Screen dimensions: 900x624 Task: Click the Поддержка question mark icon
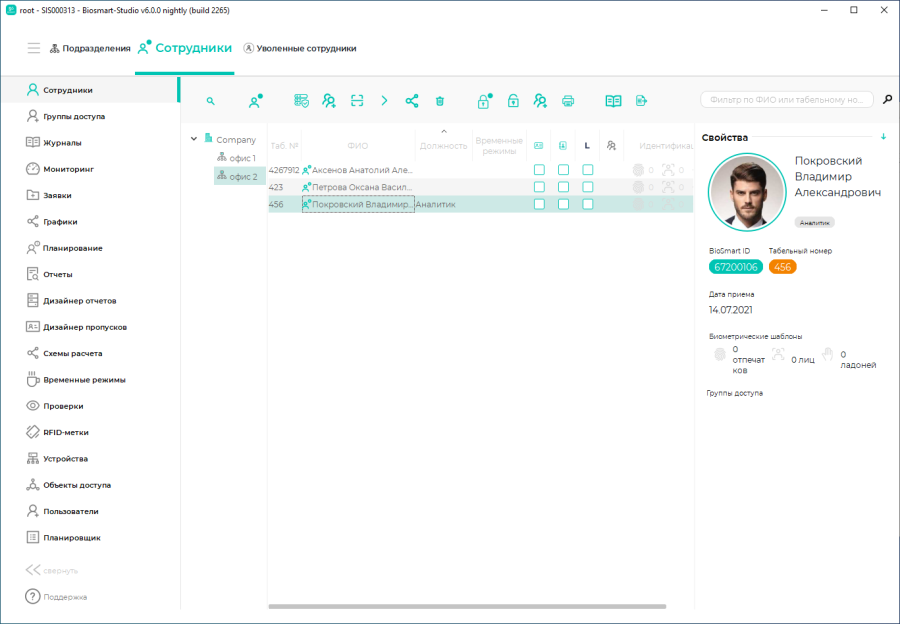point(33,596)
